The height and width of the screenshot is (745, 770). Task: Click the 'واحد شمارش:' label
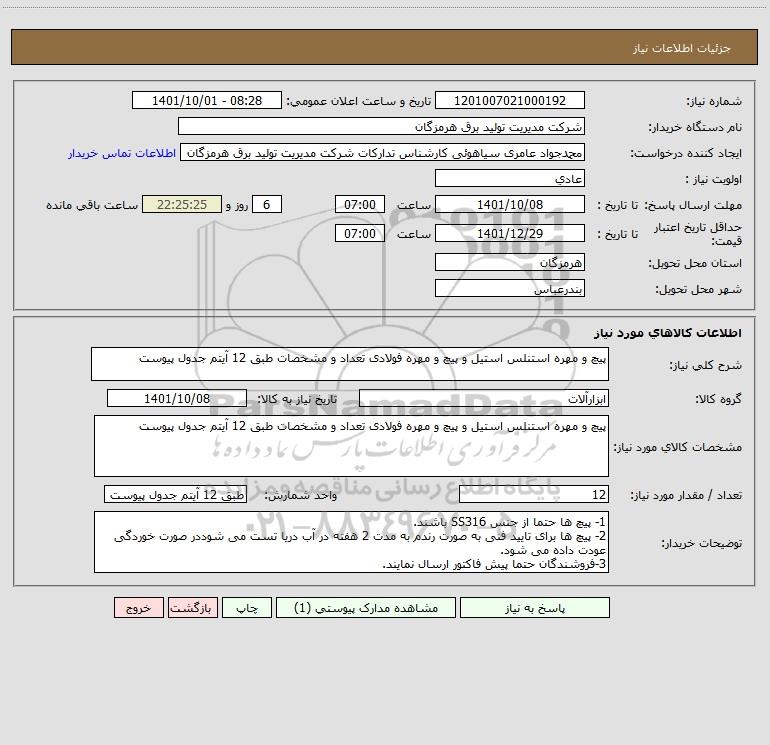tap(301, 496)
